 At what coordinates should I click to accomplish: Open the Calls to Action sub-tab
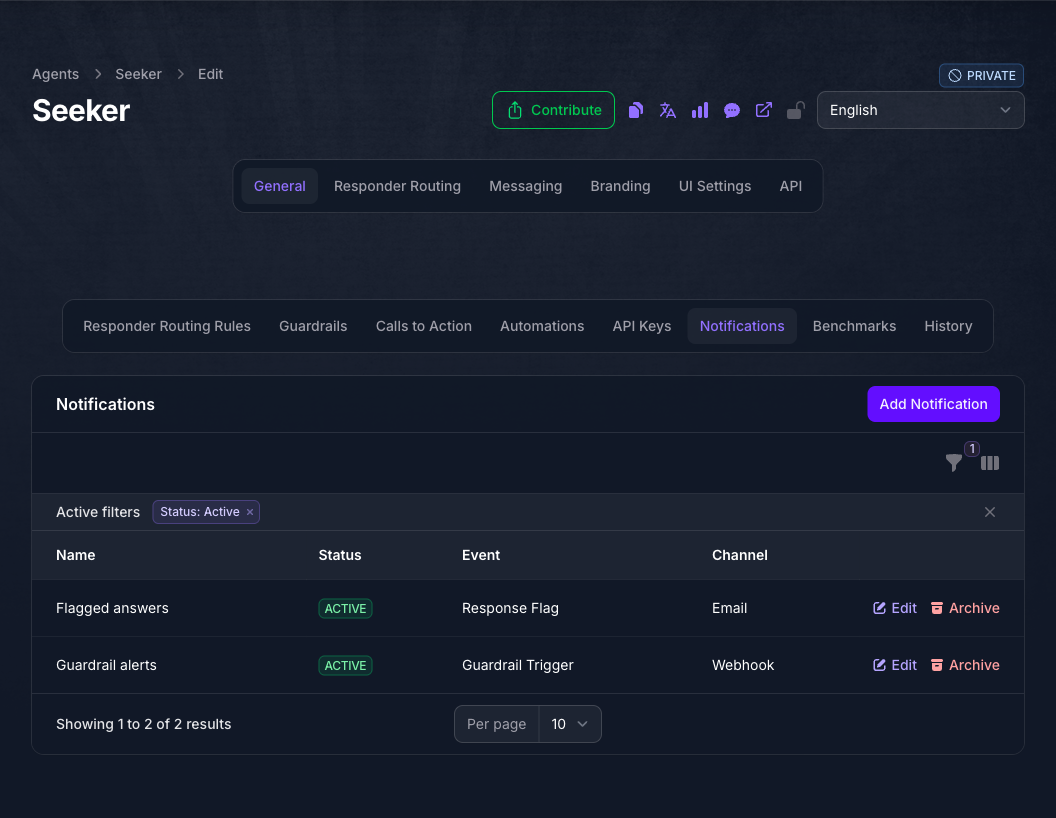[424, 327]
